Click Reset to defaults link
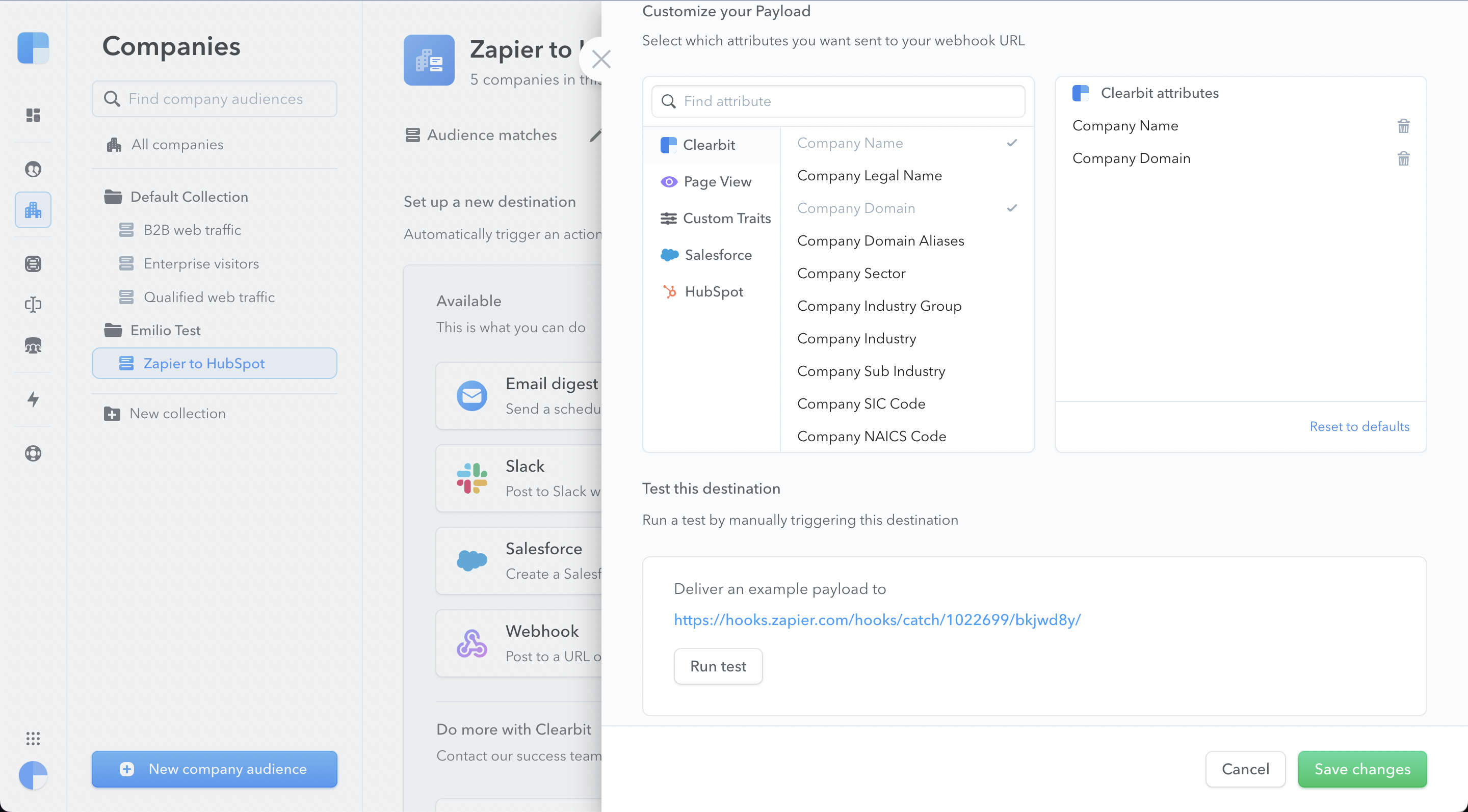The width and height of the screenshot is (1468, 812). tap(1359, 426)
